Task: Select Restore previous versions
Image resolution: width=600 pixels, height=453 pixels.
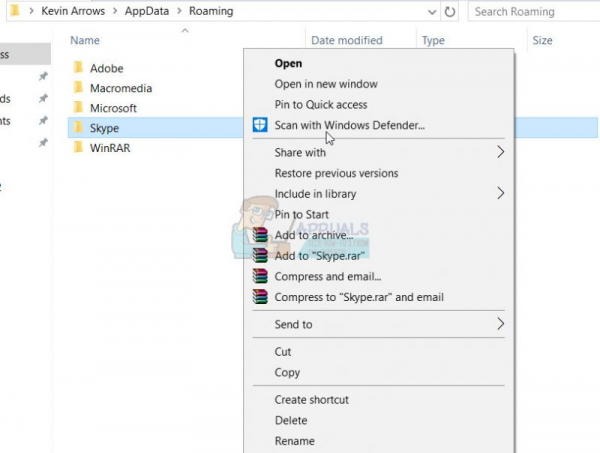Action: [x=336, y=173]
